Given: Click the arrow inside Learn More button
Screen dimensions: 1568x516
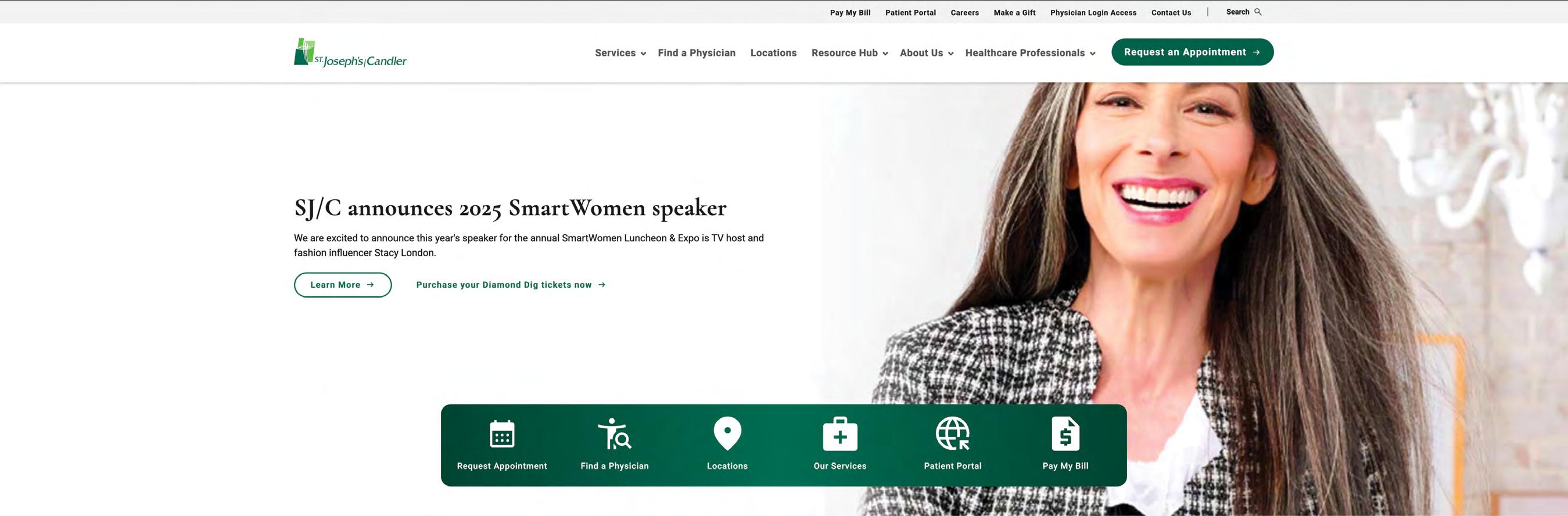Looking at the screenshot, I should (370, 285).
